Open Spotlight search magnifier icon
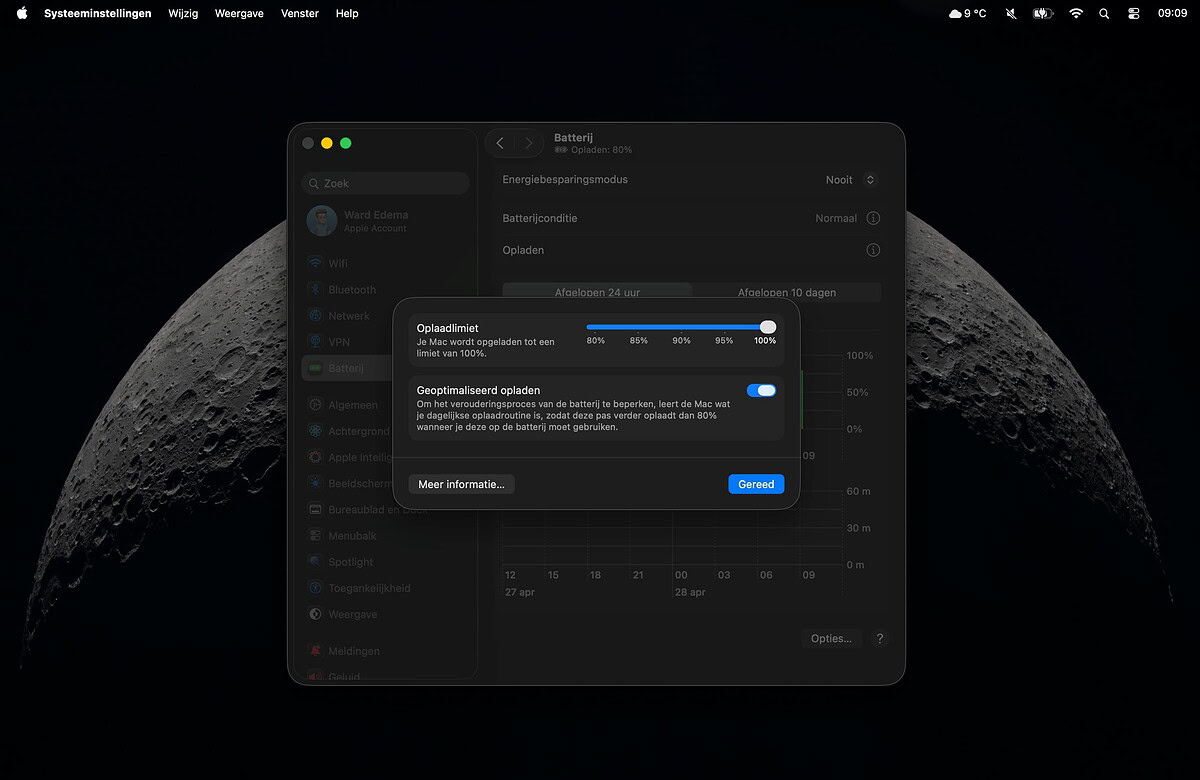 1104,13
